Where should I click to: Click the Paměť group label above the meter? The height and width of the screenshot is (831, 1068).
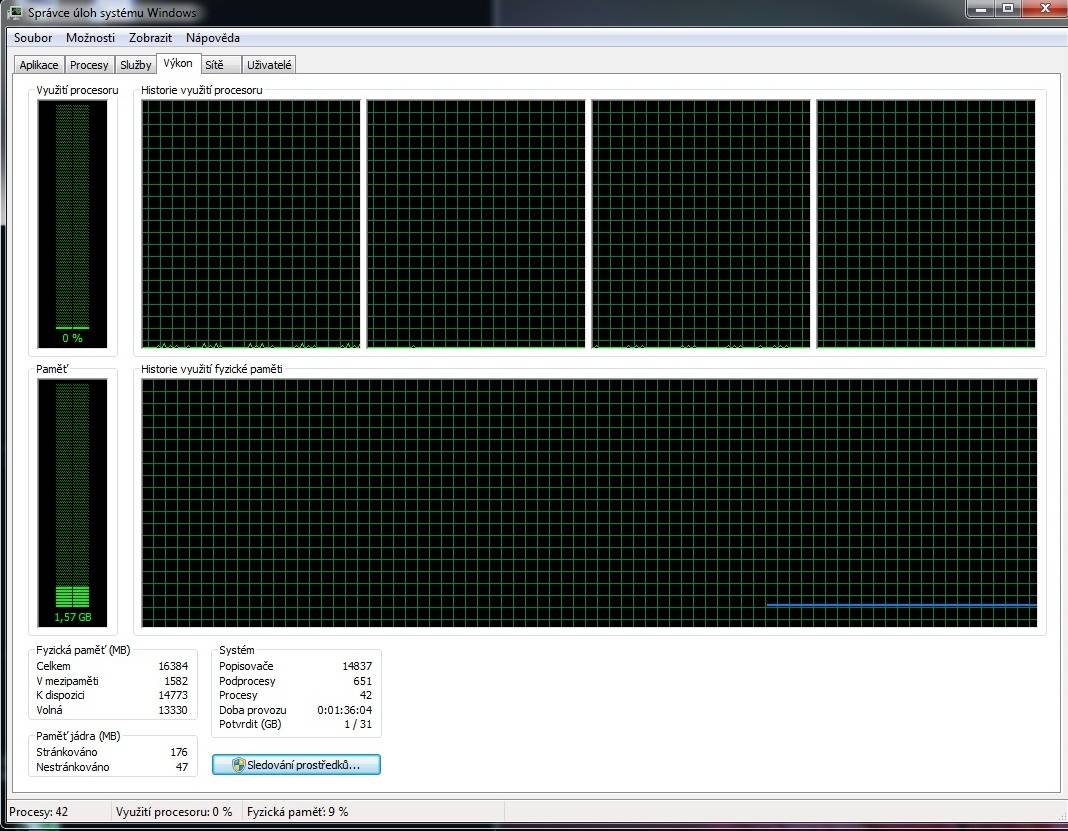point(52,369)
